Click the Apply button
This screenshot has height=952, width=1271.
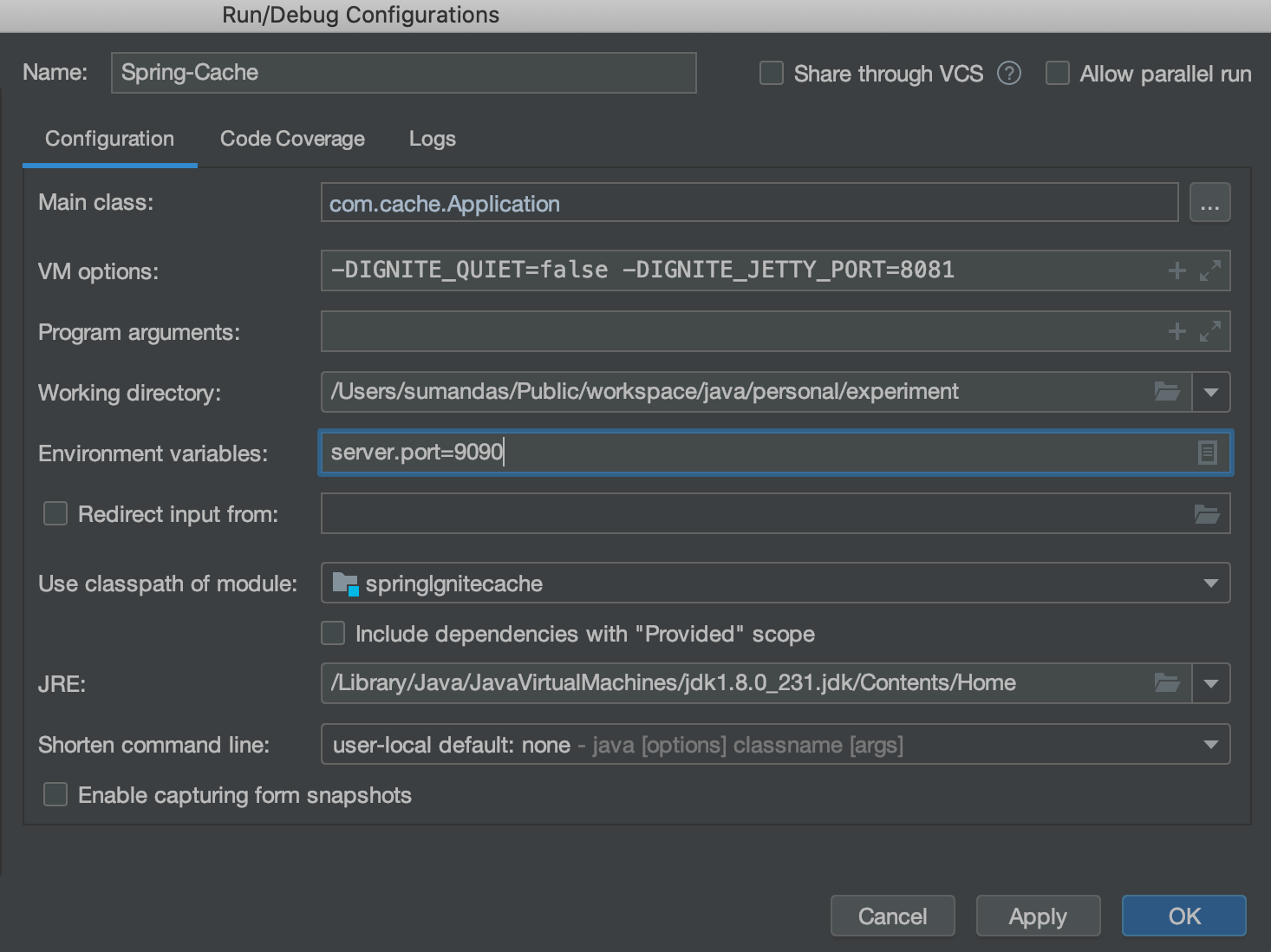1038,916
